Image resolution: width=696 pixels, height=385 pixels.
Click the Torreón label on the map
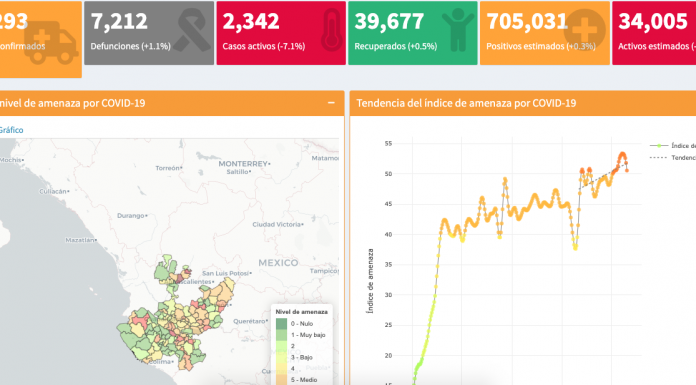click(168, 168)
